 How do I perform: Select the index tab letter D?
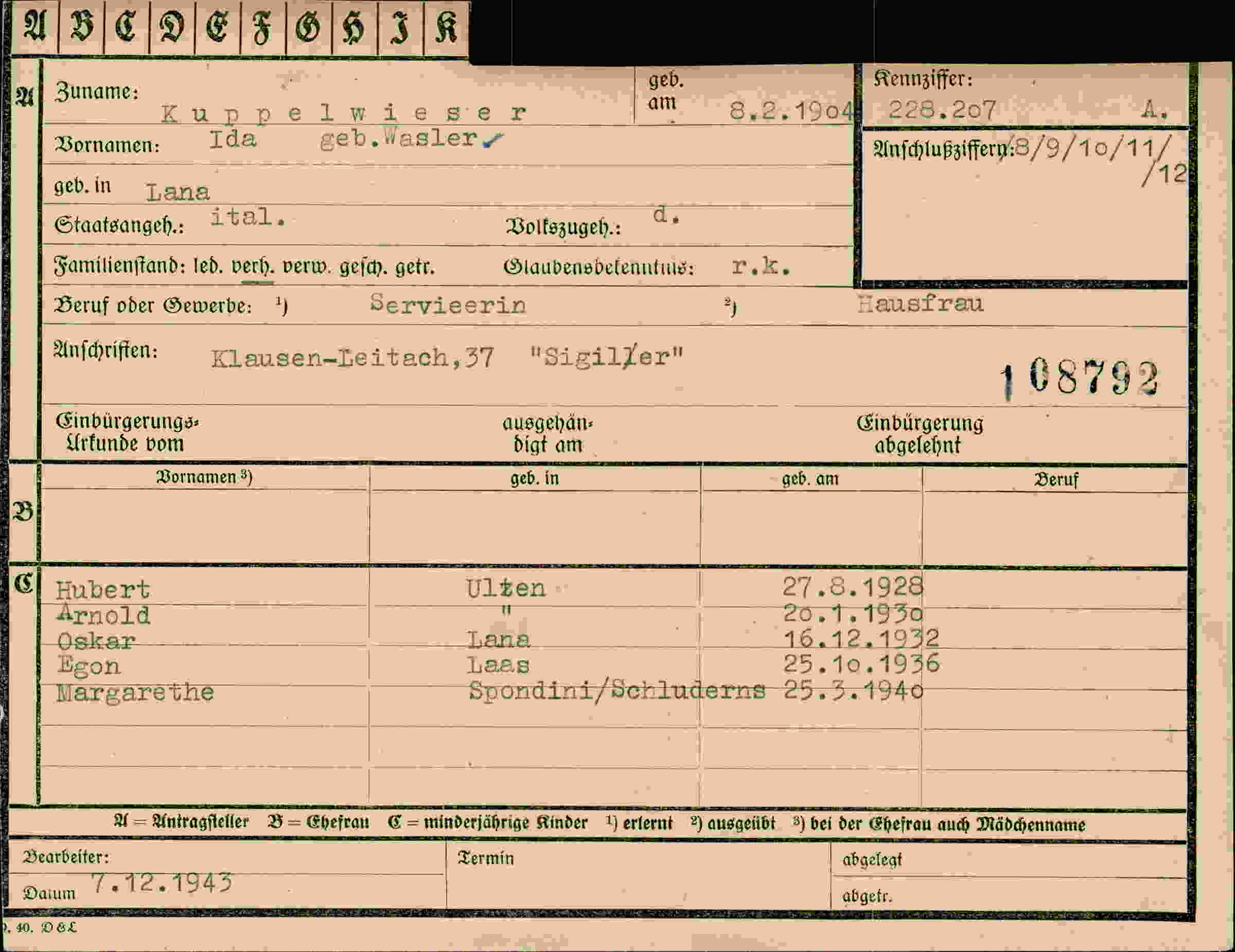pyautogui.click(x=172, y=27)
